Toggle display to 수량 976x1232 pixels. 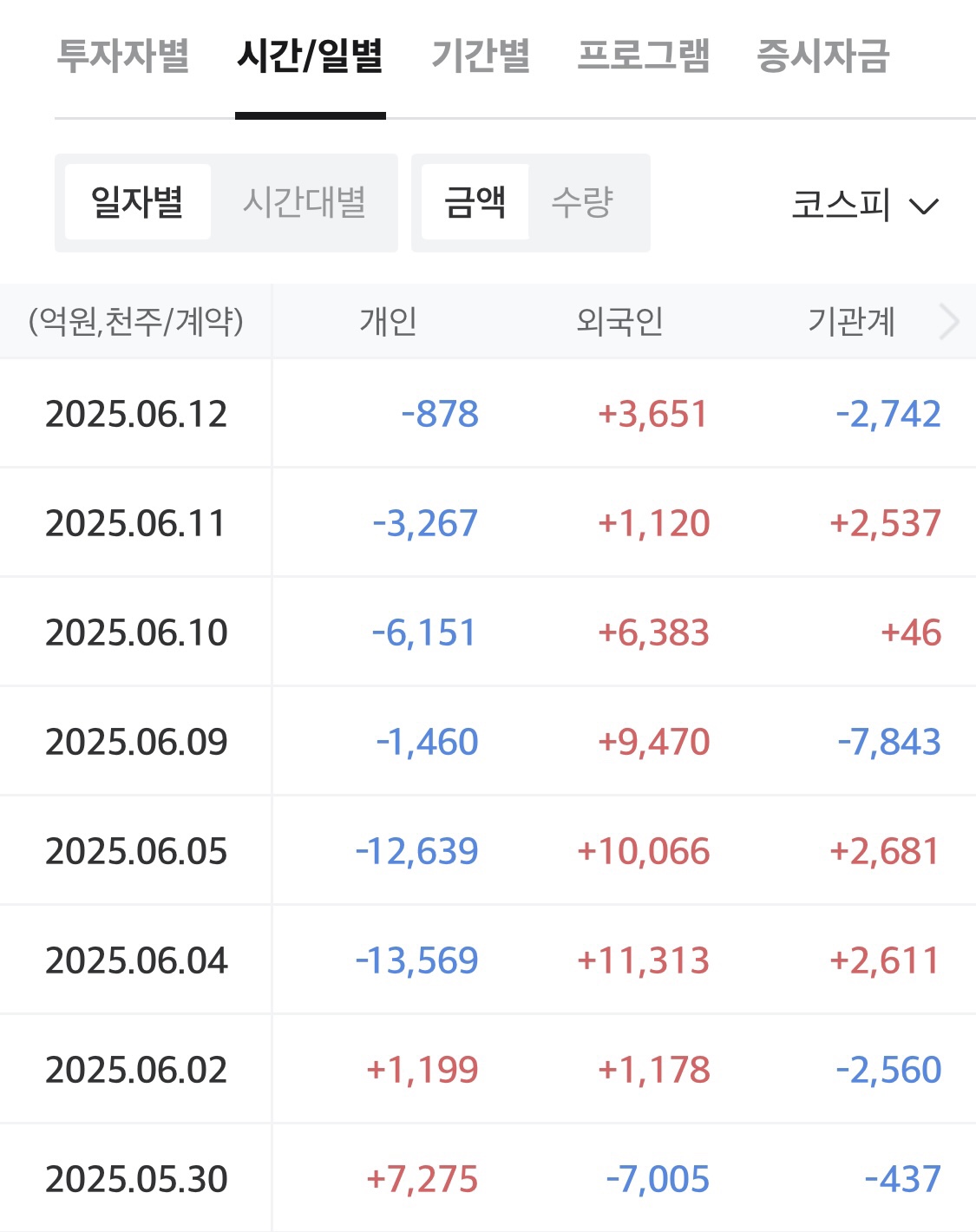(x=582, y=202)
